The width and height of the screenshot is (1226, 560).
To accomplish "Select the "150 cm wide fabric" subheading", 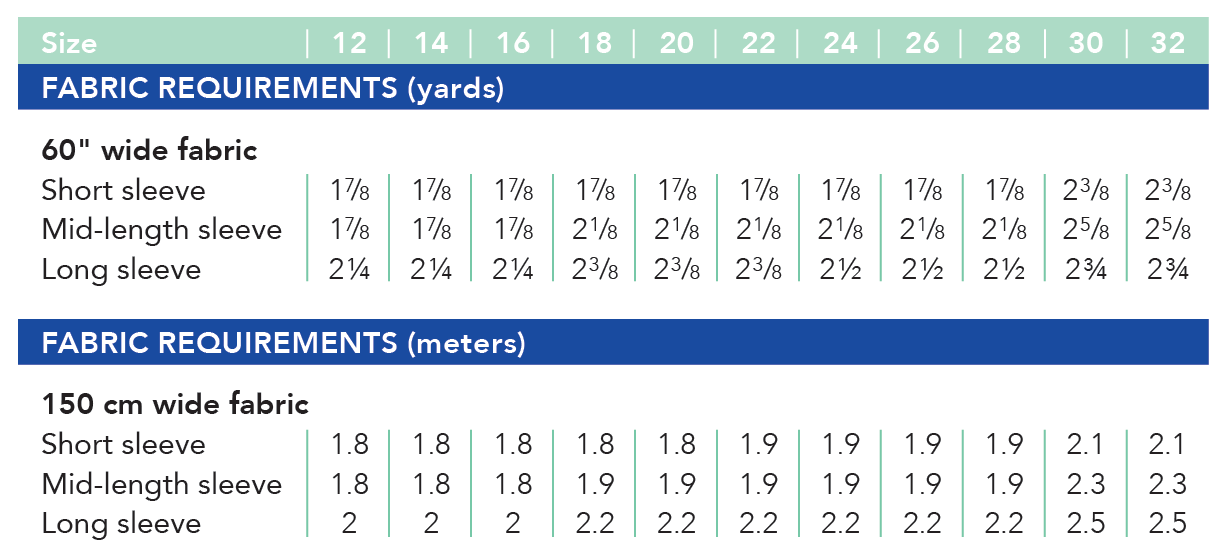I will [x=175, y=404].
